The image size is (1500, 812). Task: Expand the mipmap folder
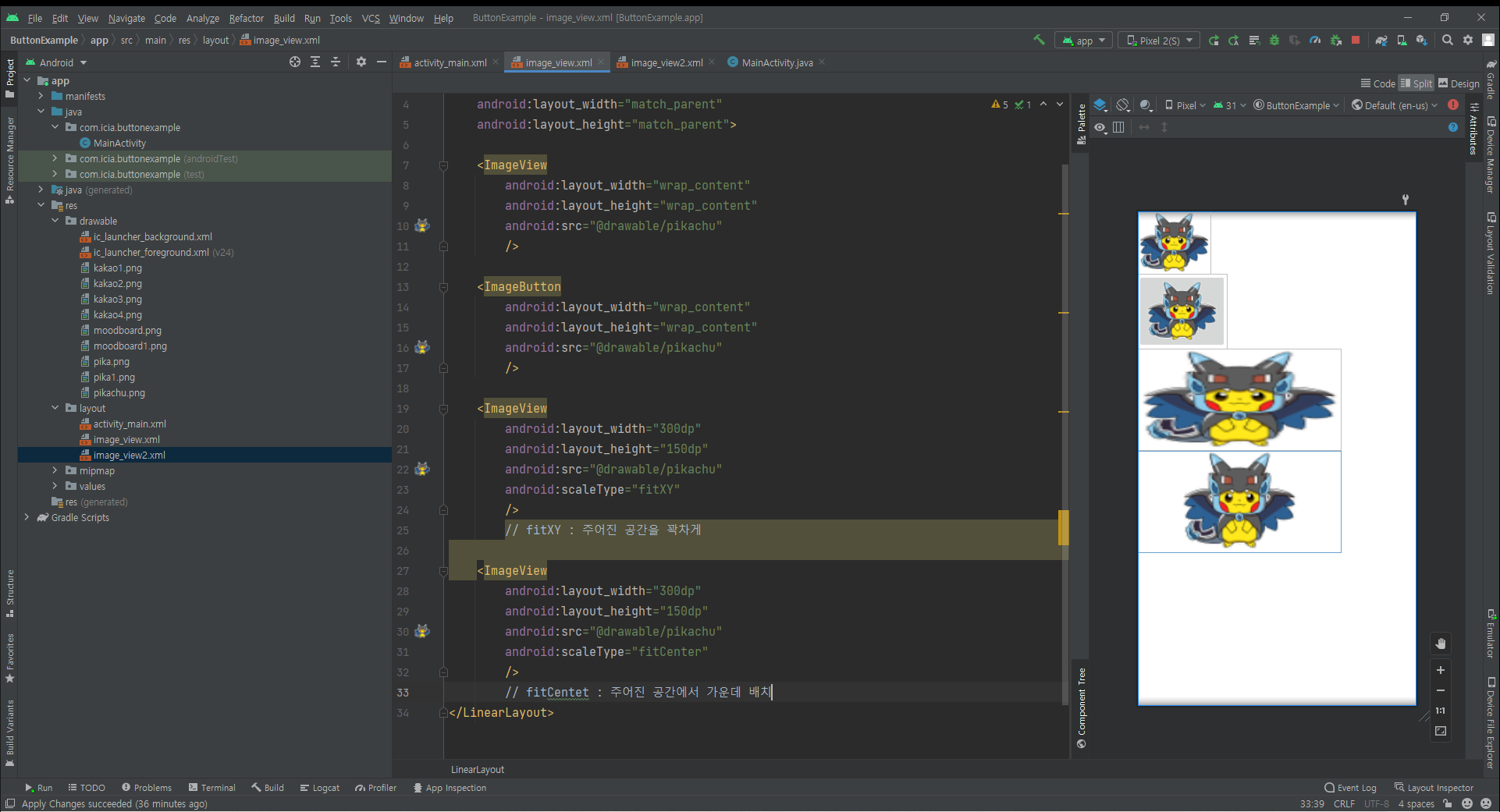click(x=55, y=470)
